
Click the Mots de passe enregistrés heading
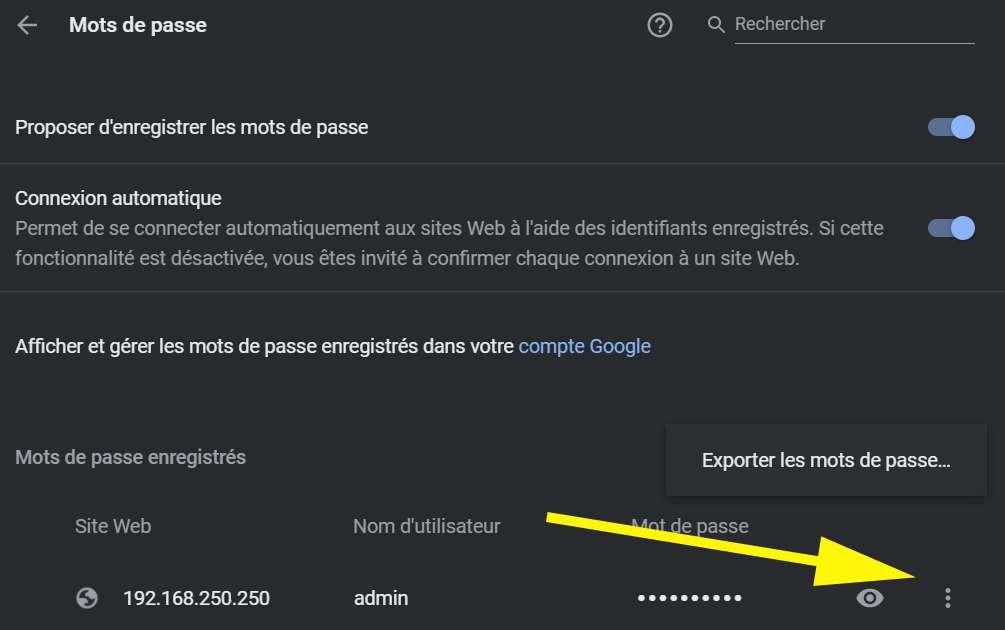tap(131, 457)
